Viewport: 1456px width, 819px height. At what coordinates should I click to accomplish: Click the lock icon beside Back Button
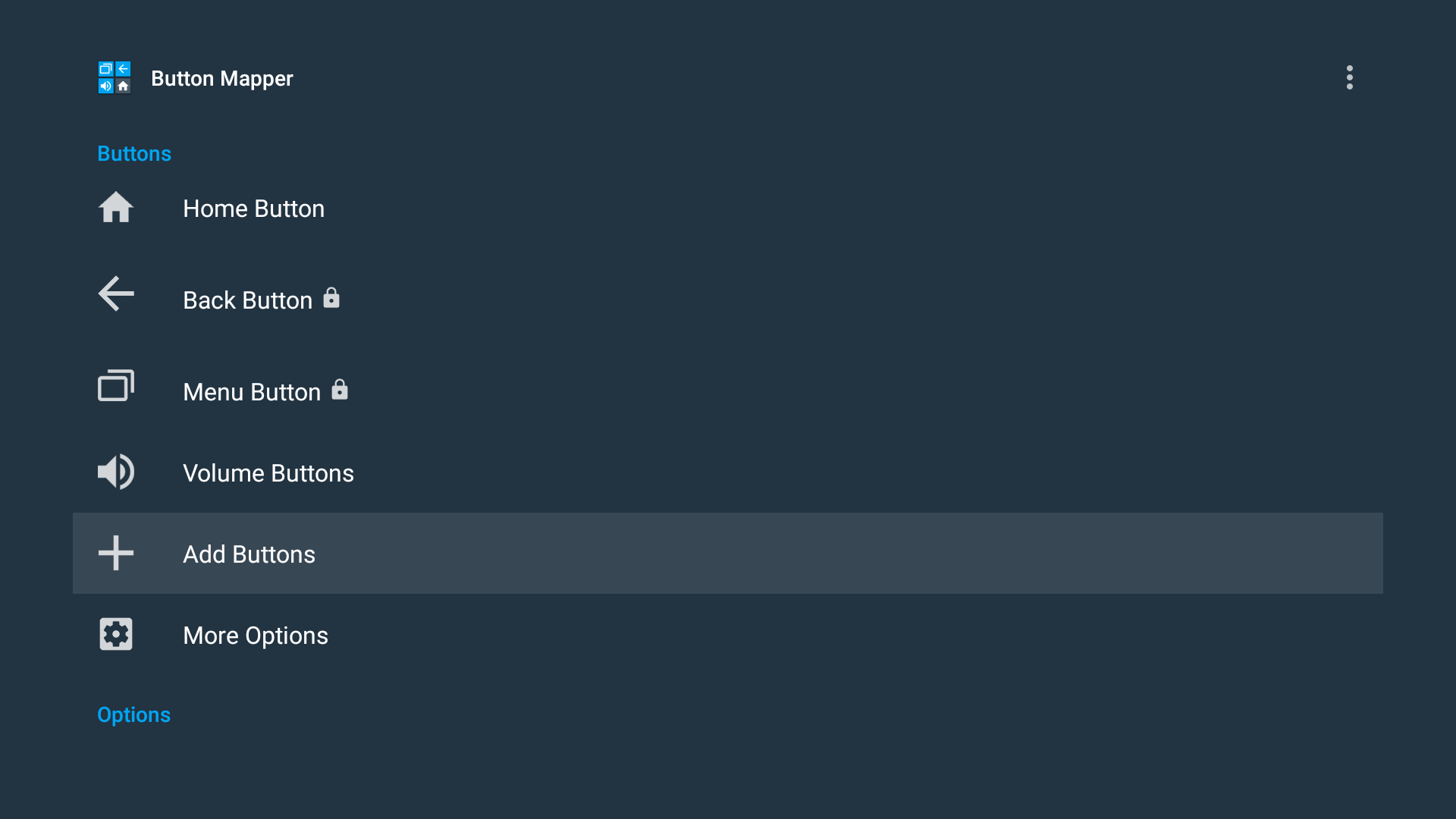tap(331, 298)
